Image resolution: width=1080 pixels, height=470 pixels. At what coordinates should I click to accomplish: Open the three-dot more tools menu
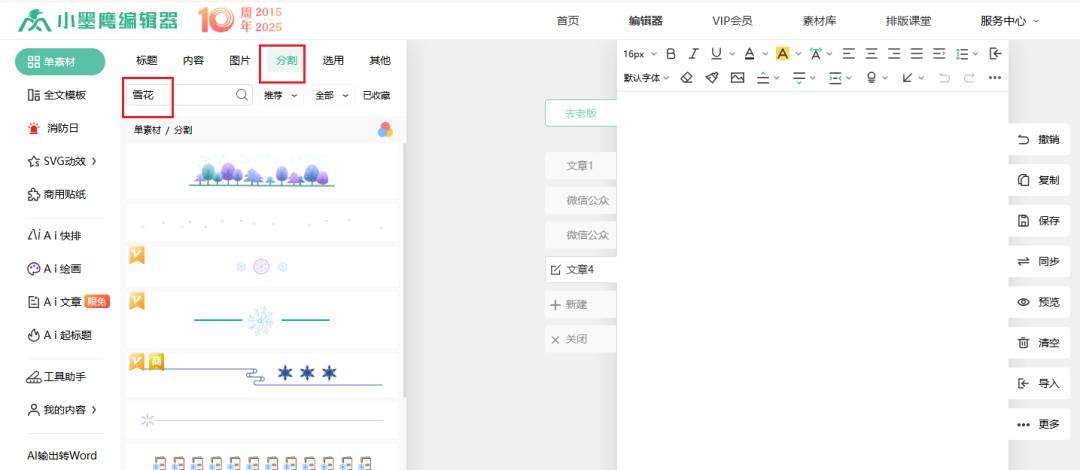click(995, 78)
